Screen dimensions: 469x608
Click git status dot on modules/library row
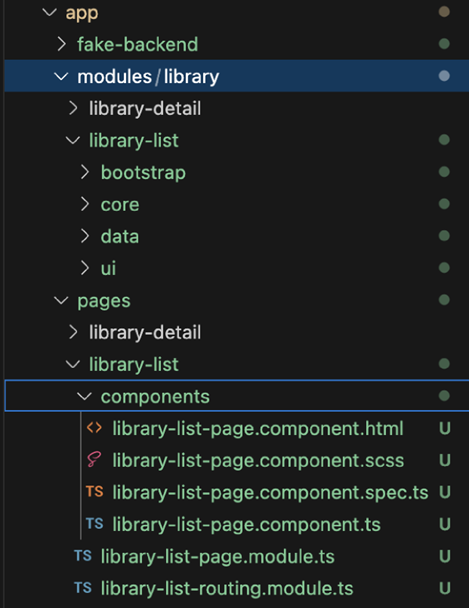pos(444,76)
